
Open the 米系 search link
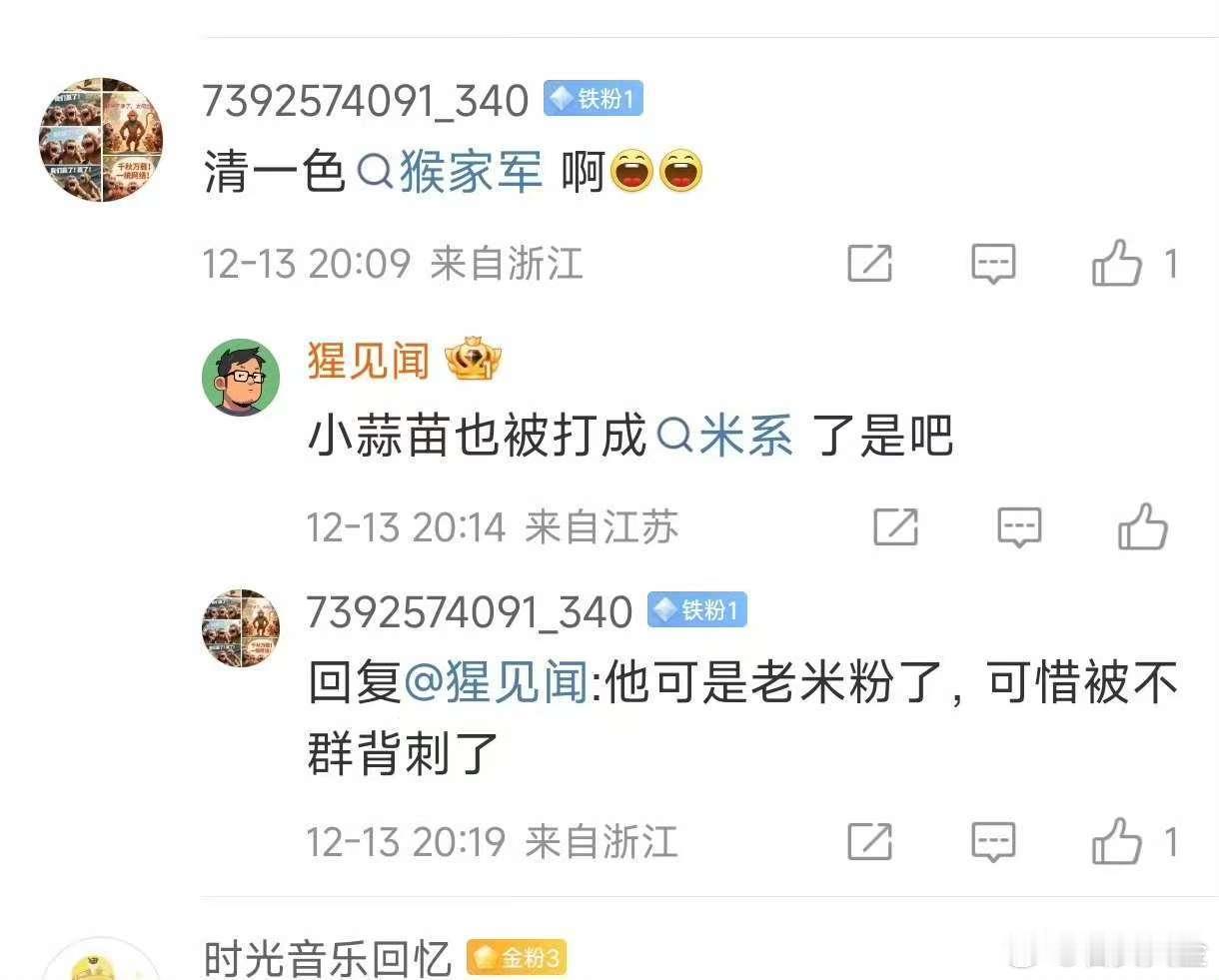pos(726,437)
